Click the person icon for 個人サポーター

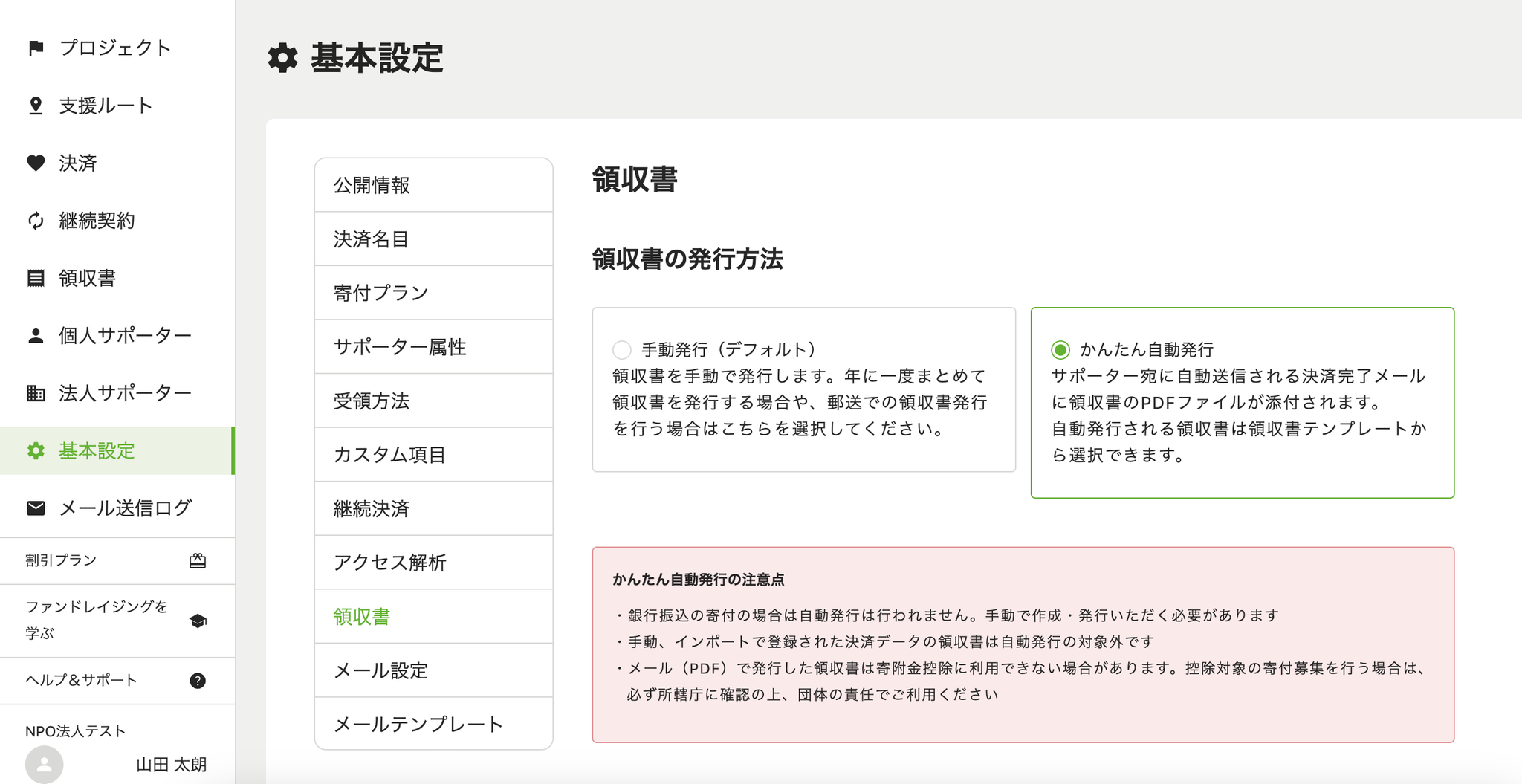[36, 336]
